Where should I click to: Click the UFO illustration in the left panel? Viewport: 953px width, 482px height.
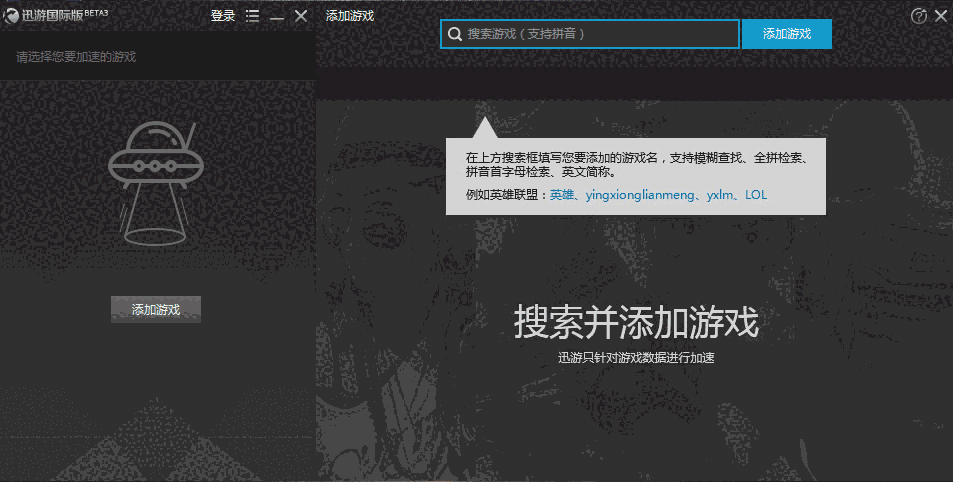[x=156, y=184]
